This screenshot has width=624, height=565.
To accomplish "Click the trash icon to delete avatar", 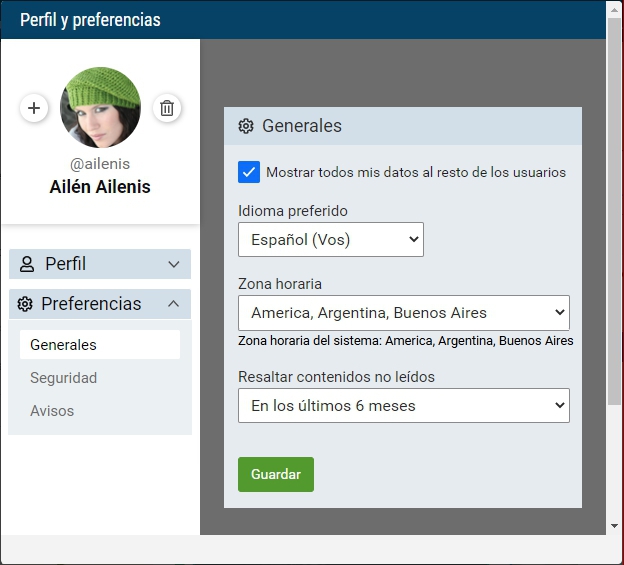I will tap(167, 108).
